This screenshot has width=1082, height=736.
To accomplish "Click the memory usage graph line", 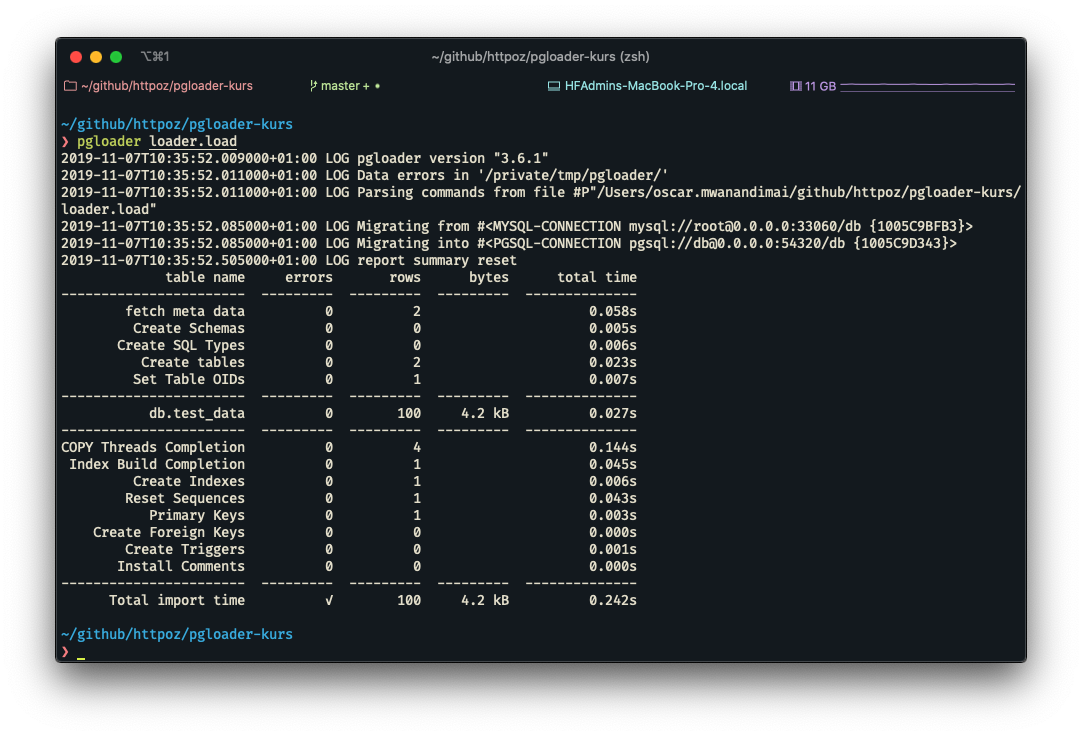I will 927,86.
